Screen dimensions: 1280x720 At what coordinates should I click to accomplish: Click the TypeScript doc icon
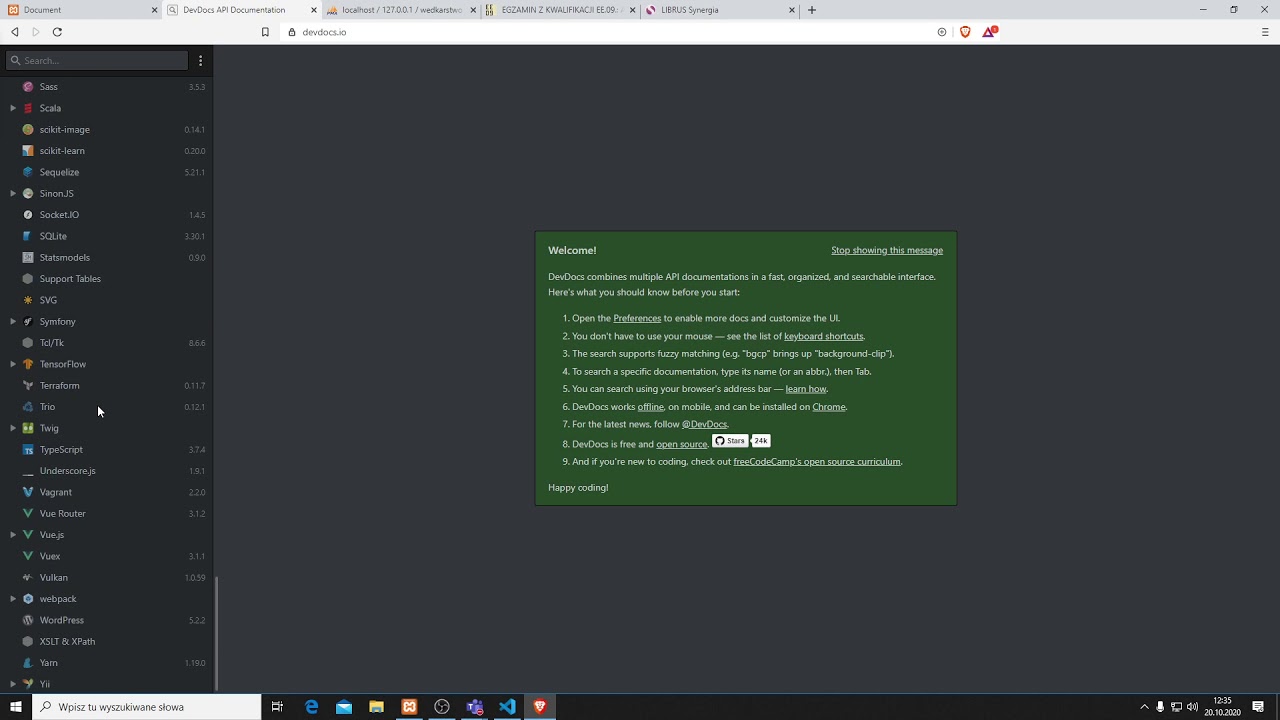[28, 450]
